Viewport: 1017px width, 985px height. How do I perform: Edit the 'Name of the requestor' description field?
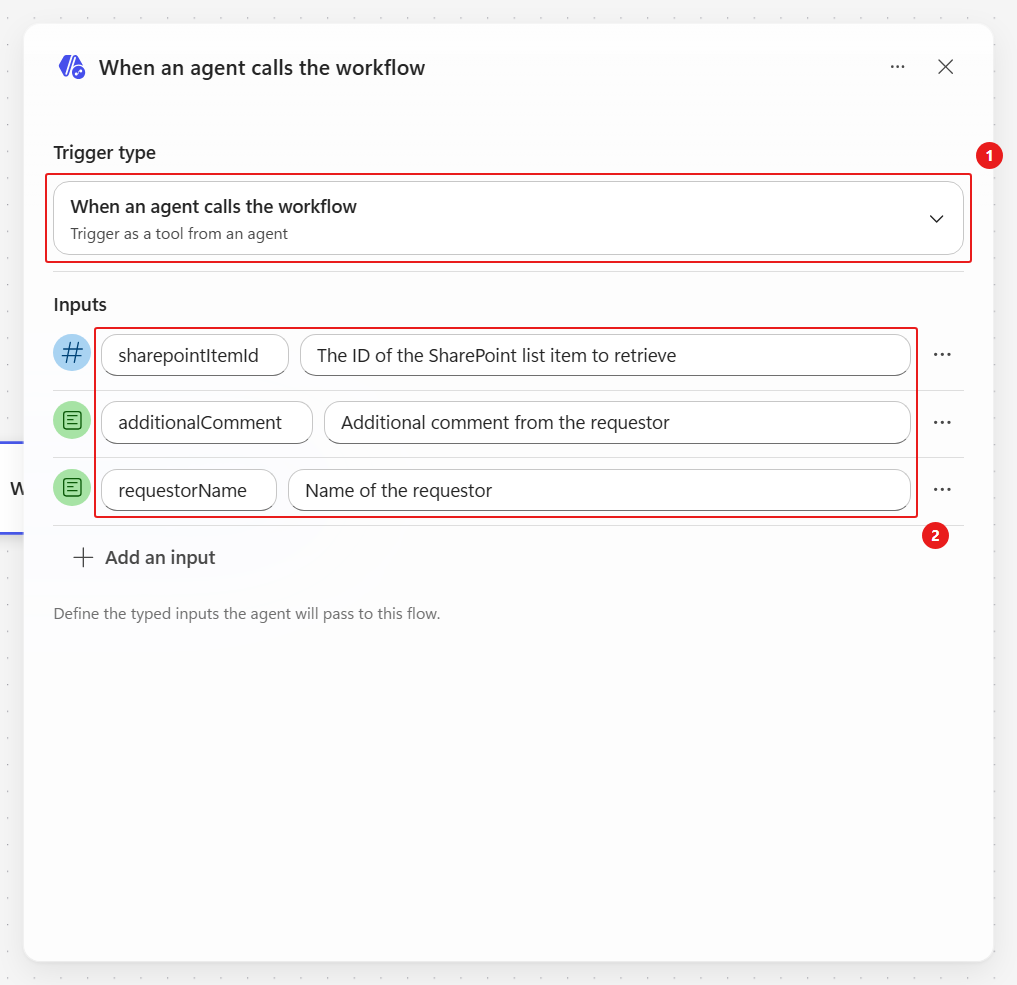point(599,490)
